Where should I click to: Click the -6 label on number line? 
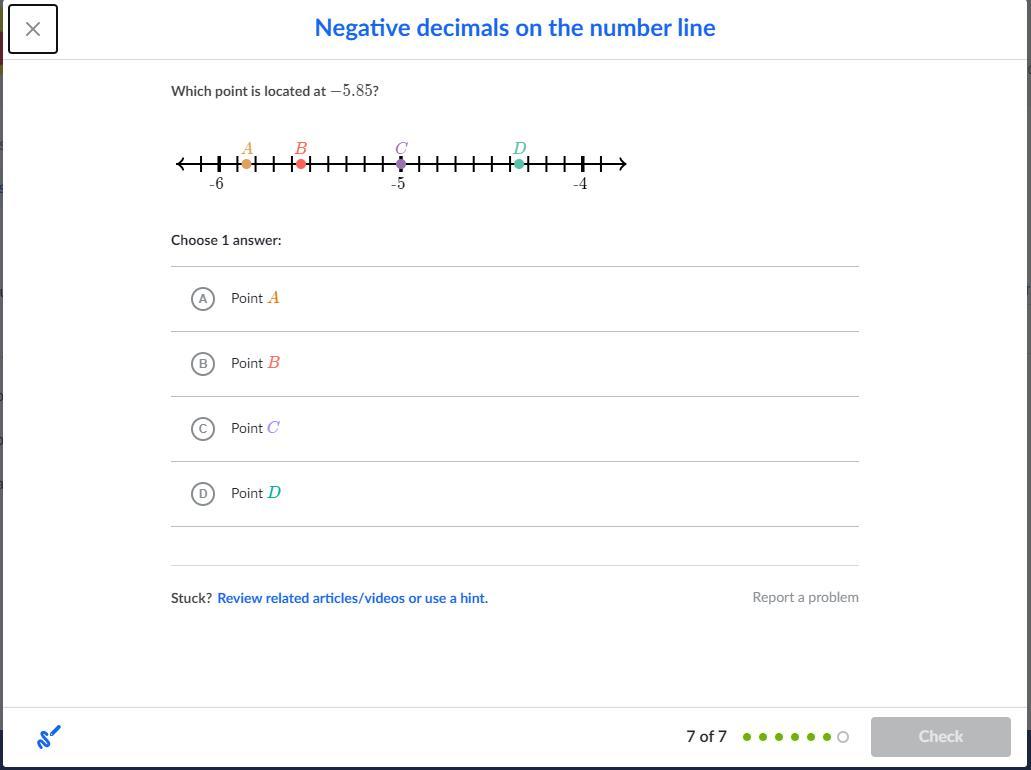[x=216, y=184]
